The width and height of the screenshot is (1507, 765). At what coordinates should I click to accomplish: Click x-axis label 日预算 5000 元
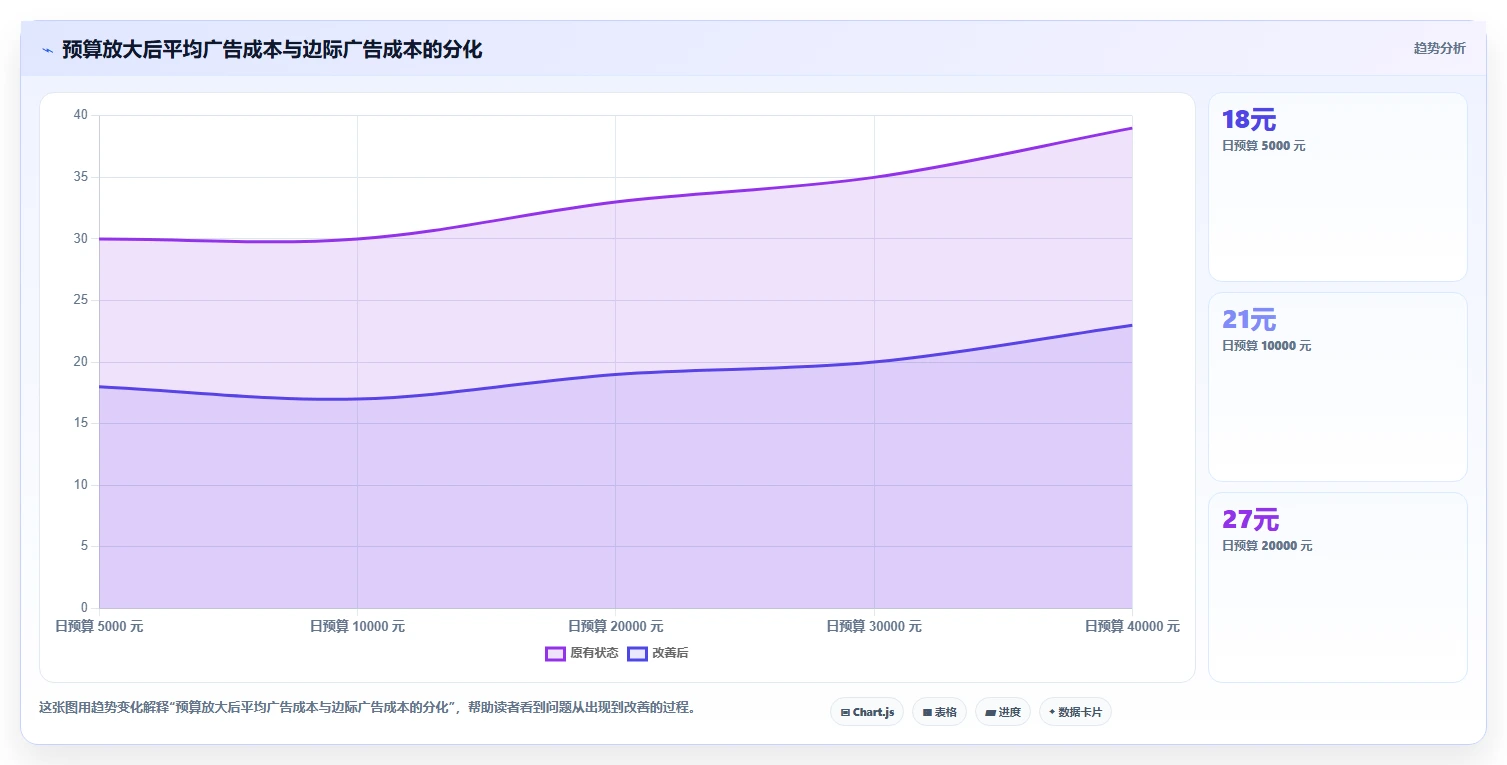[99, 627]
